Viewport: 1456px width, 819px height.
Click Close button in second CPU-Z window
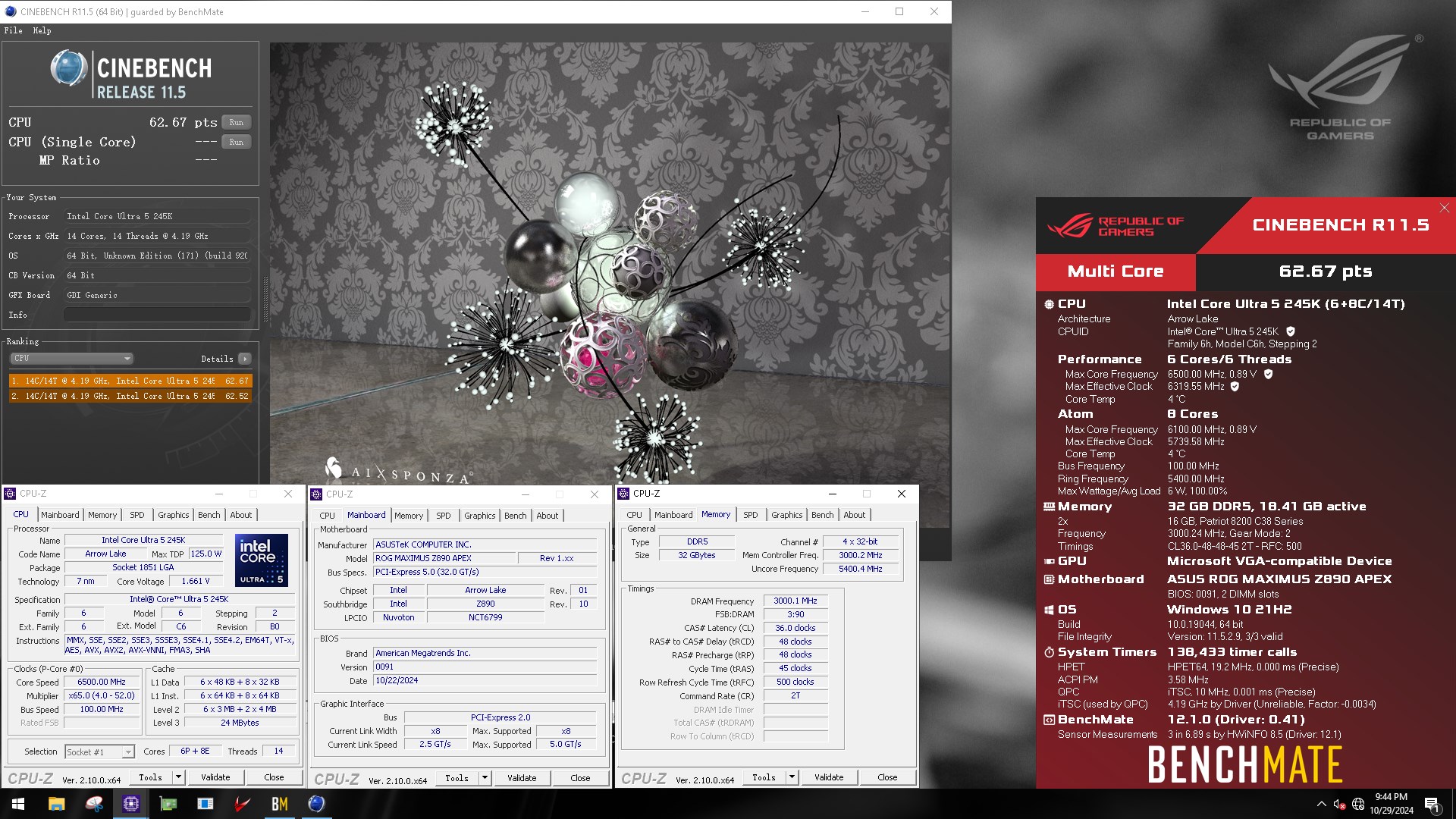pyautogui.click(x=580, y=778)
